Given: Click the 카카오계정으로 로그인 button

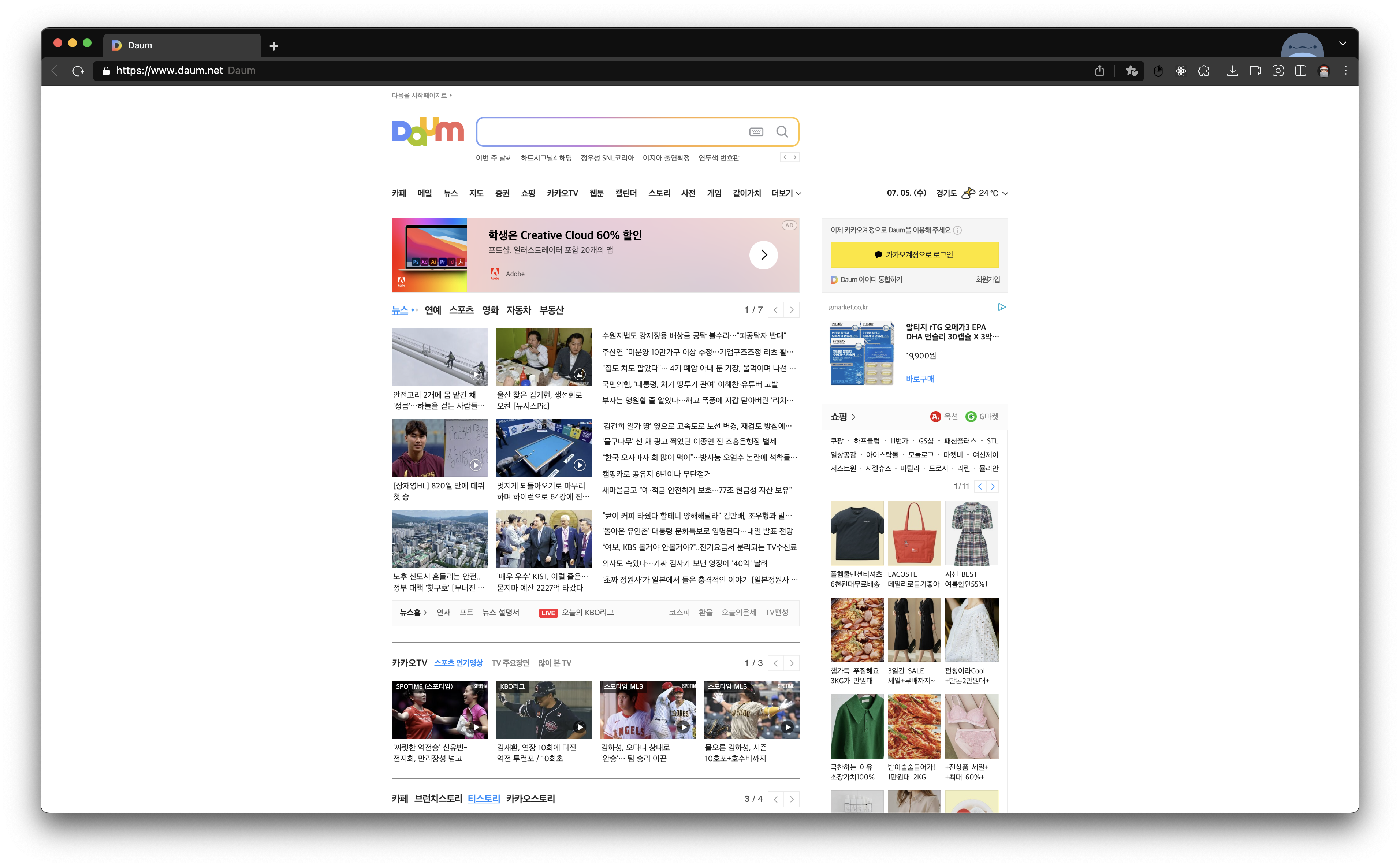Looking at the screenshot, I should 914,254.
